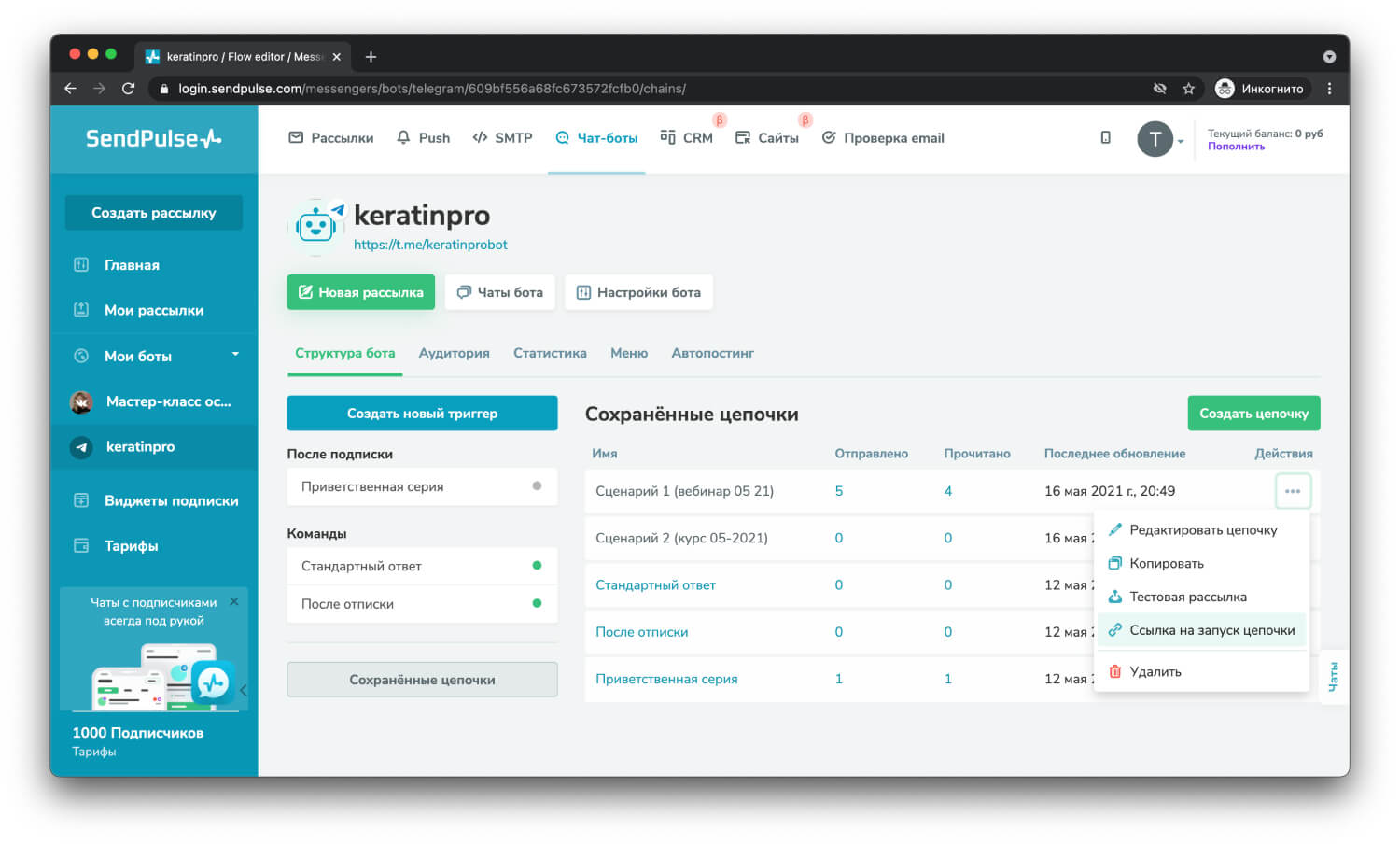The image size is (1400, 844).
Task: Click the browser address bar URL
Action: 432,89
